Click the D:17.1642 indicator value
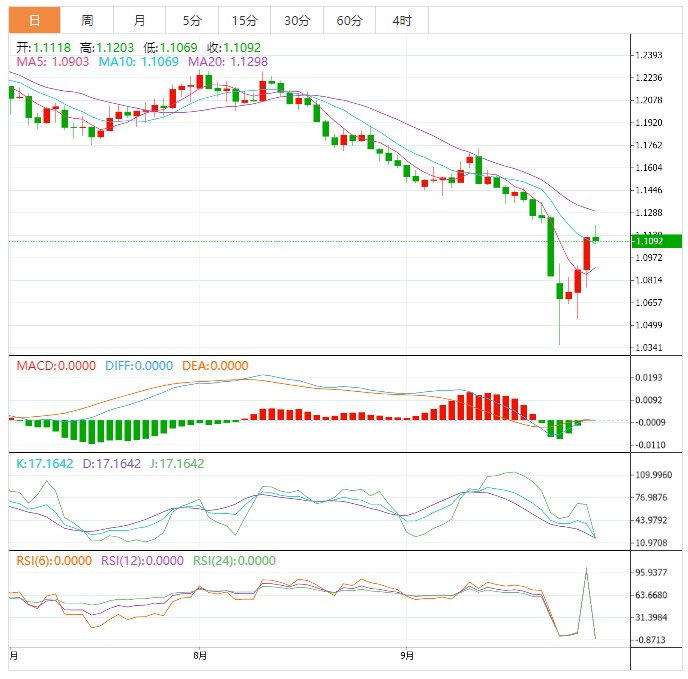Screen dimensions: 688x679 point(112,464)
